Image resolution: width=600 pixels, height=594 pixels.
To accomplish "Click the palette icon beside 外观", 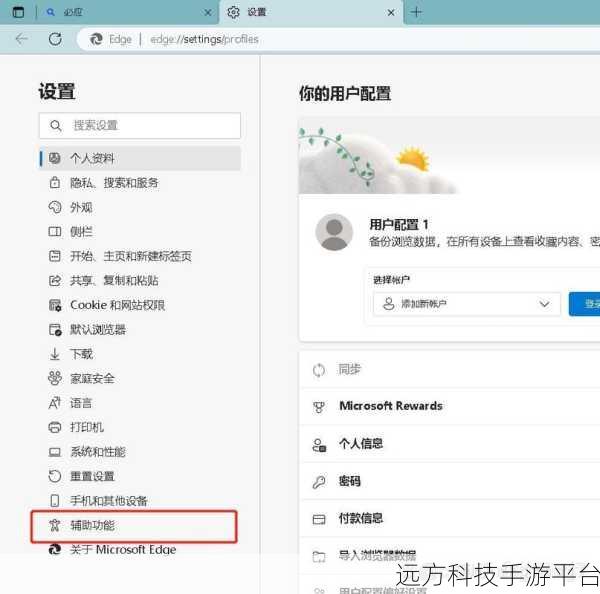I will tap(55, 207).
